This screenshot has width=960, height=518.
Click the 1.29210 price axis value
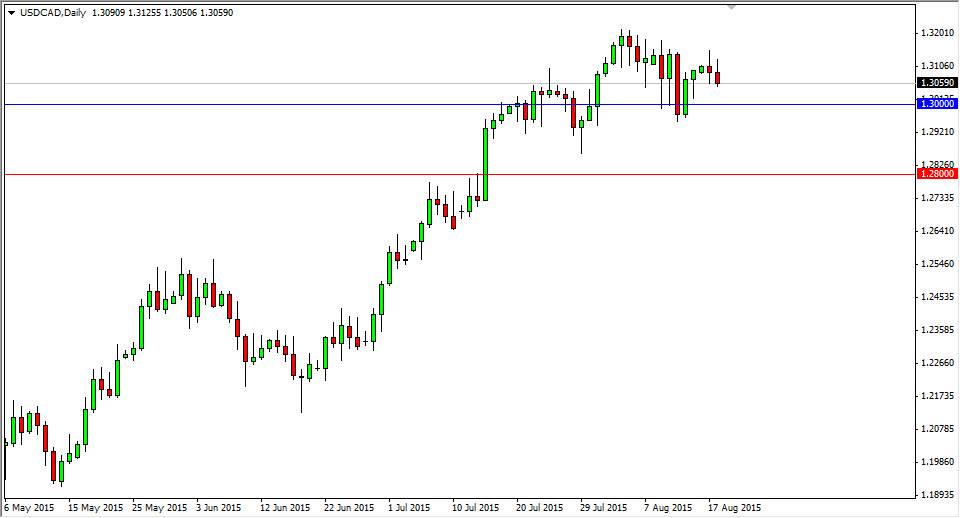[x=937, y=132]
